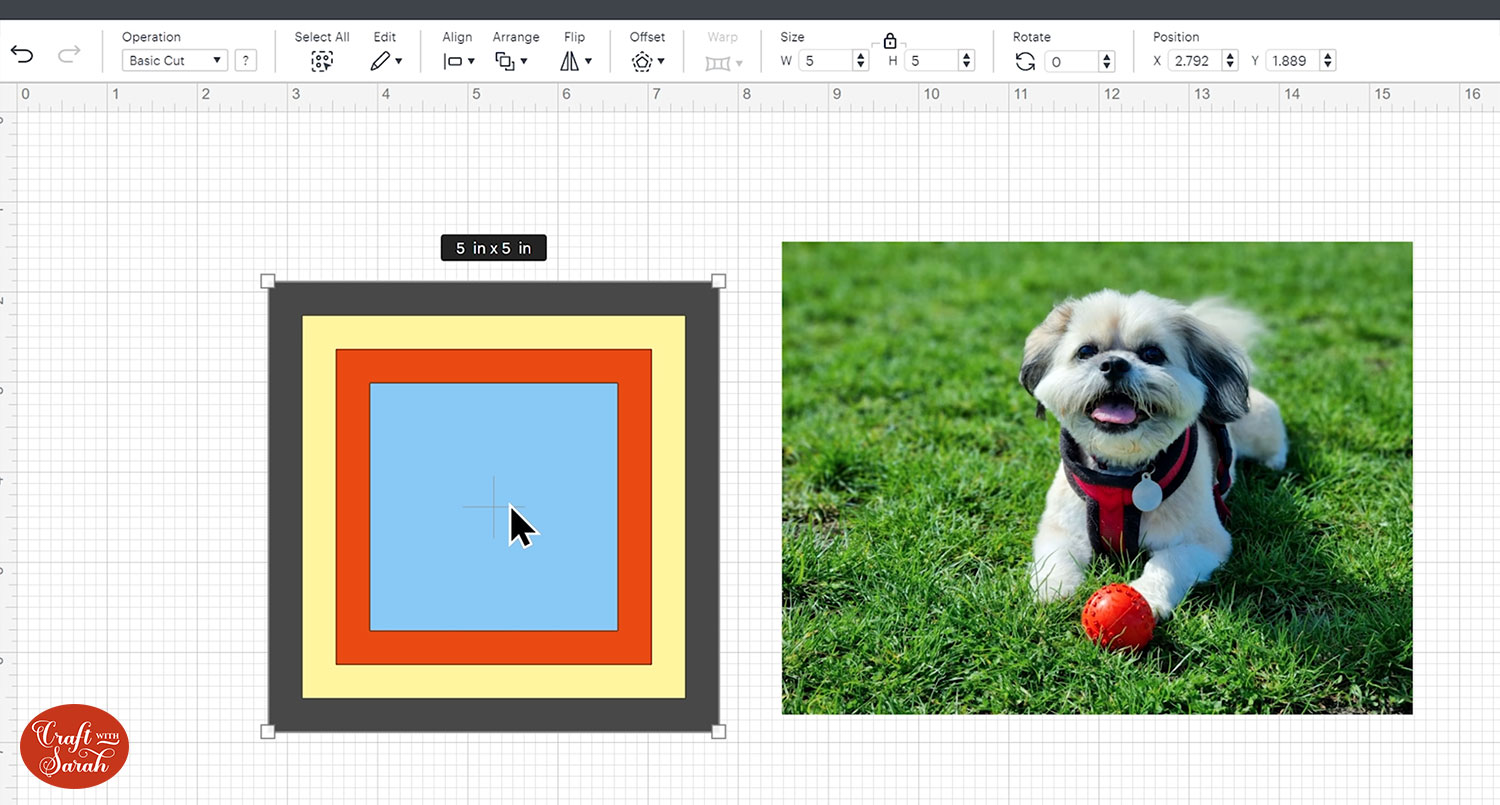Screen dimensions: 1500x805
Task: Select the dark grey outer square
Action: 494,298
